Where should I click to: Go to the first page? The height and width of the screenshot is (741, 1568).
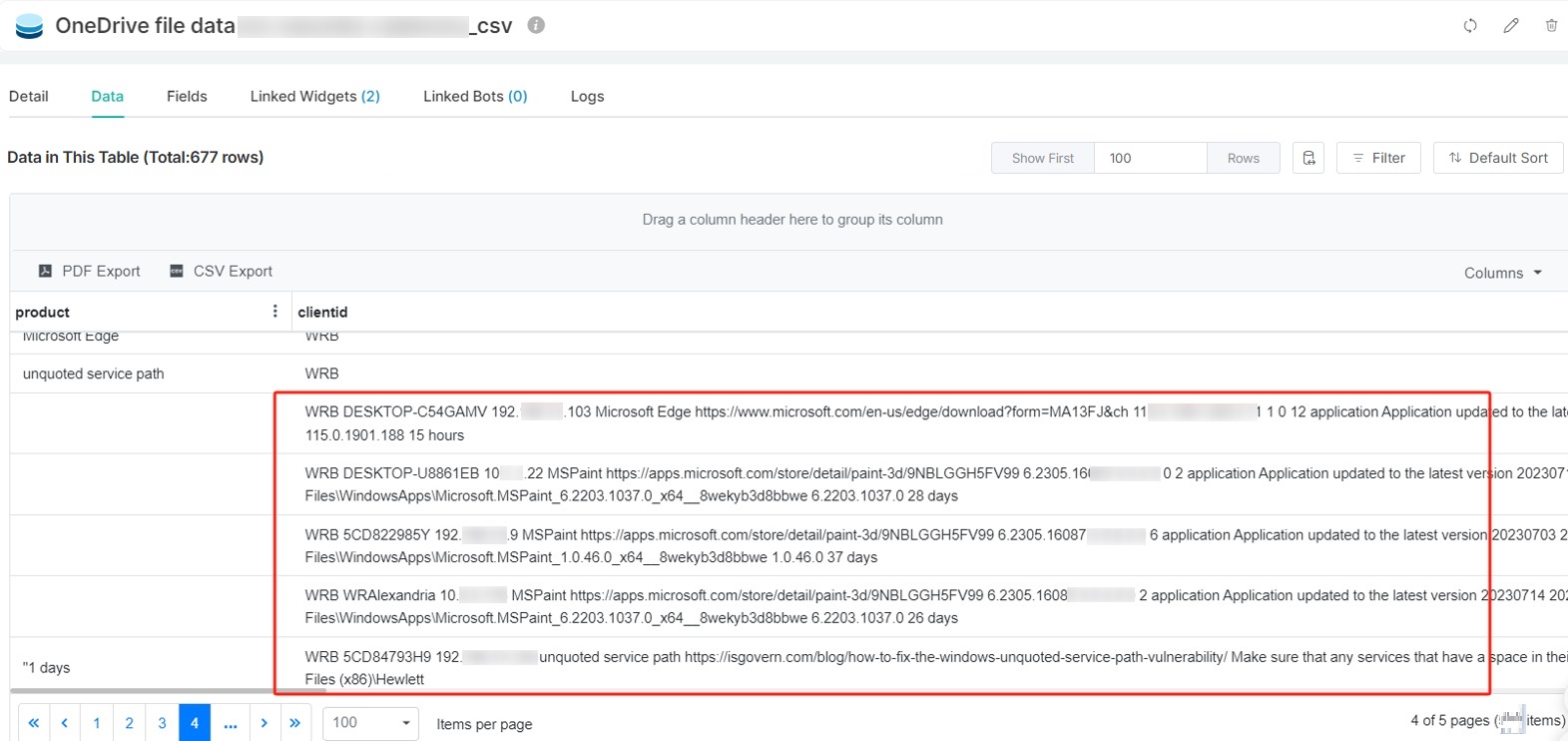[34, 722]
